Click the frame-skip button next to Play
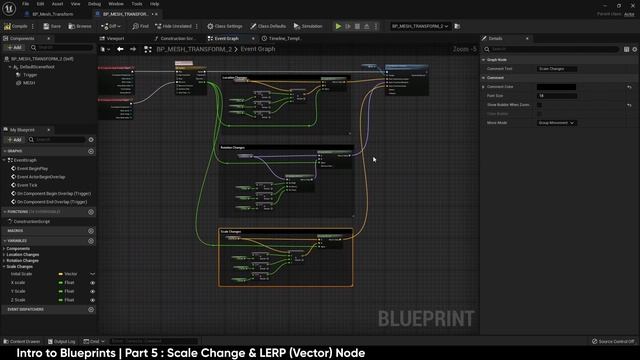The width and height of the screenshot is (640, 360). click(x=348, y=26)
